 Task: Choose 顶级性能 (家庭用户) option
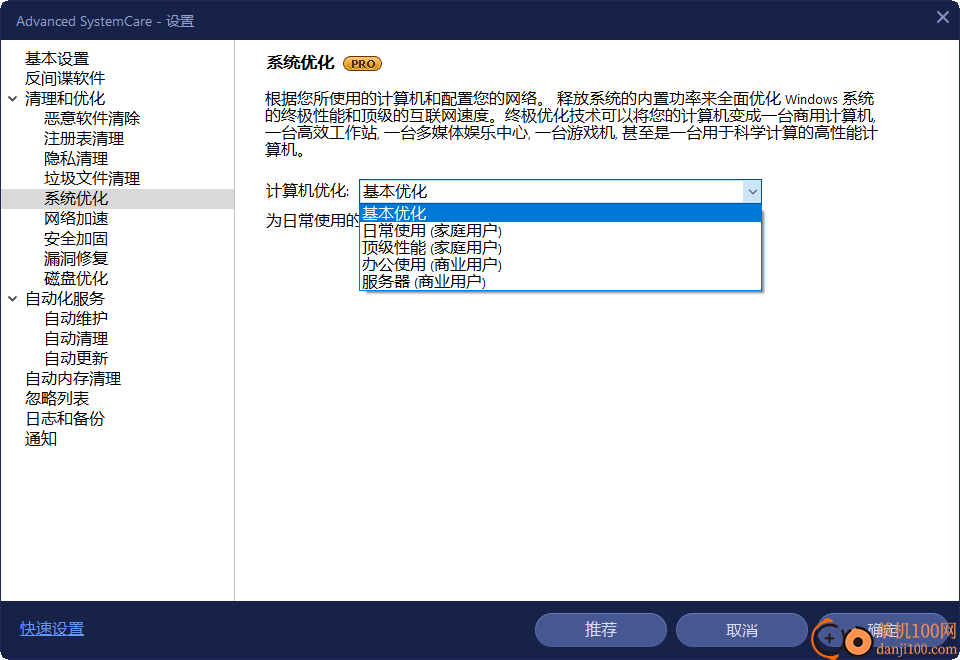point(560,247)
